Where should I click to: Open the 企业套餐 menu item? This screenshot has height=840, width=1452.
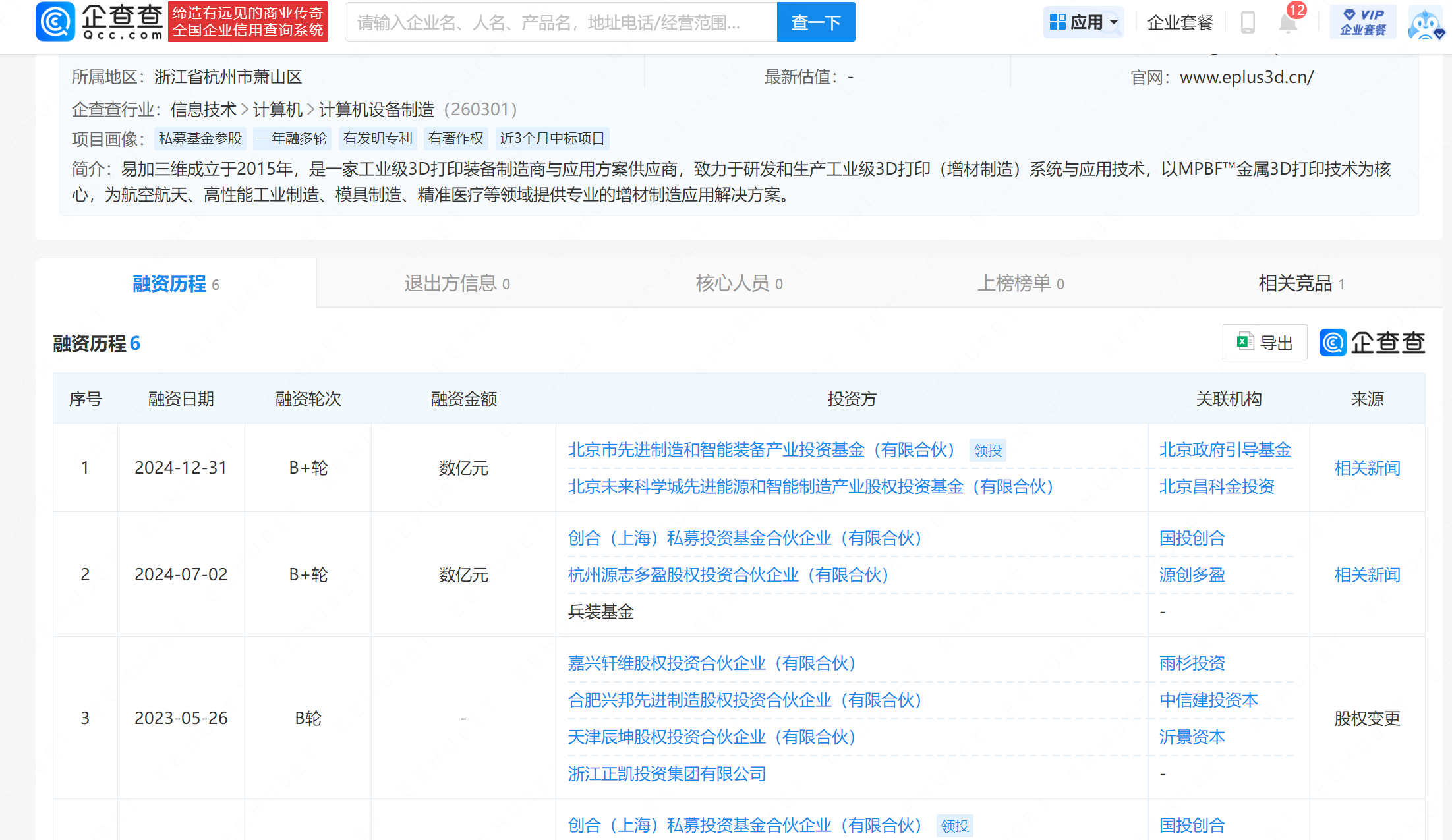tap(1180, 23)
